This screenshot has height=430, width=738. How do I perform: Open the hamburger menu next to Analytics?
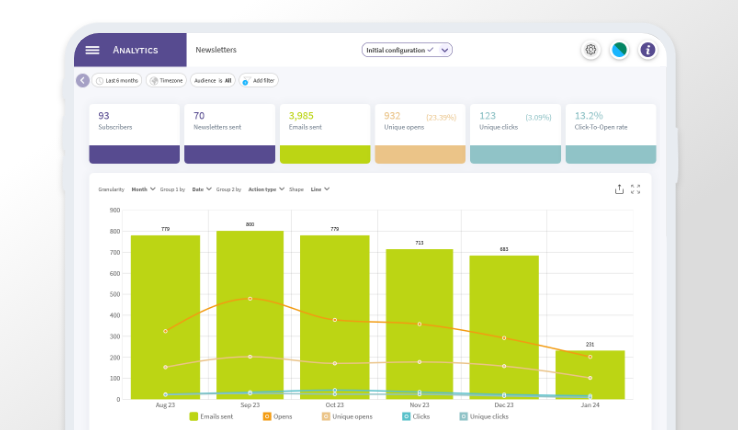pos(92,50)
